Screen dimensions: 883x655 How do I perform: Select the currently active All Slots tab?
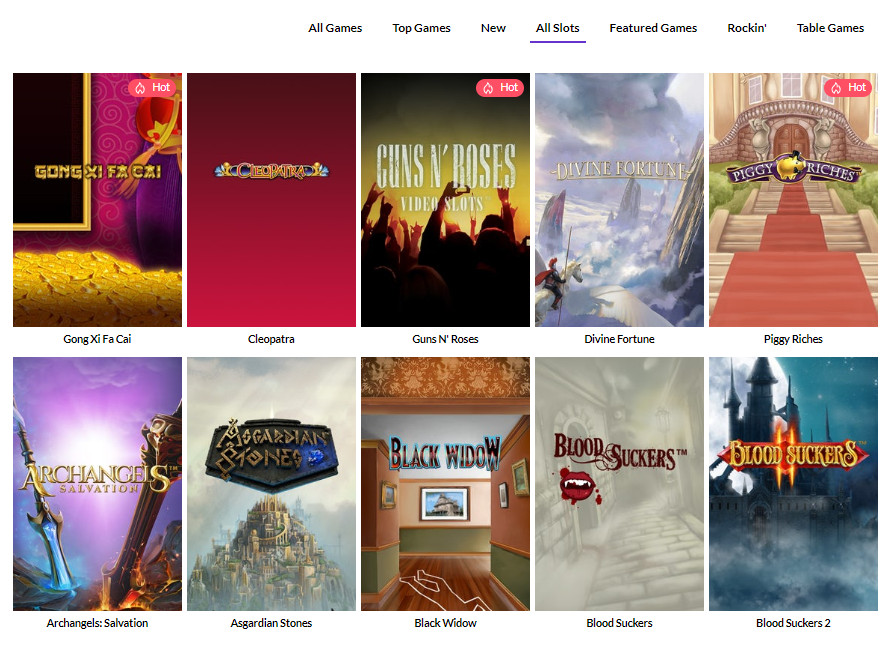click(x=557, y=28)
